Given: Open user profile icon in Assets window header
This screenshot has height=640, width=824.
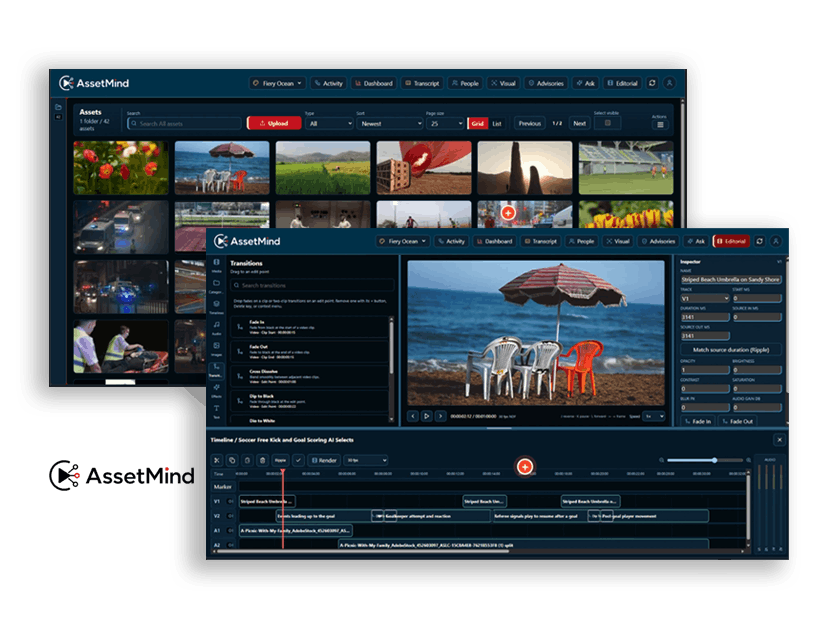Looking at the screenshot, I should pos(669,83).
